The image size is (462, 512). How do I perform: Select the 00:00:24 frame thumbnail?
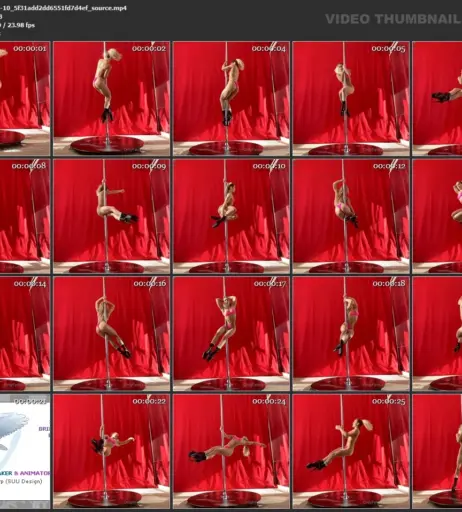pos(231,451)
